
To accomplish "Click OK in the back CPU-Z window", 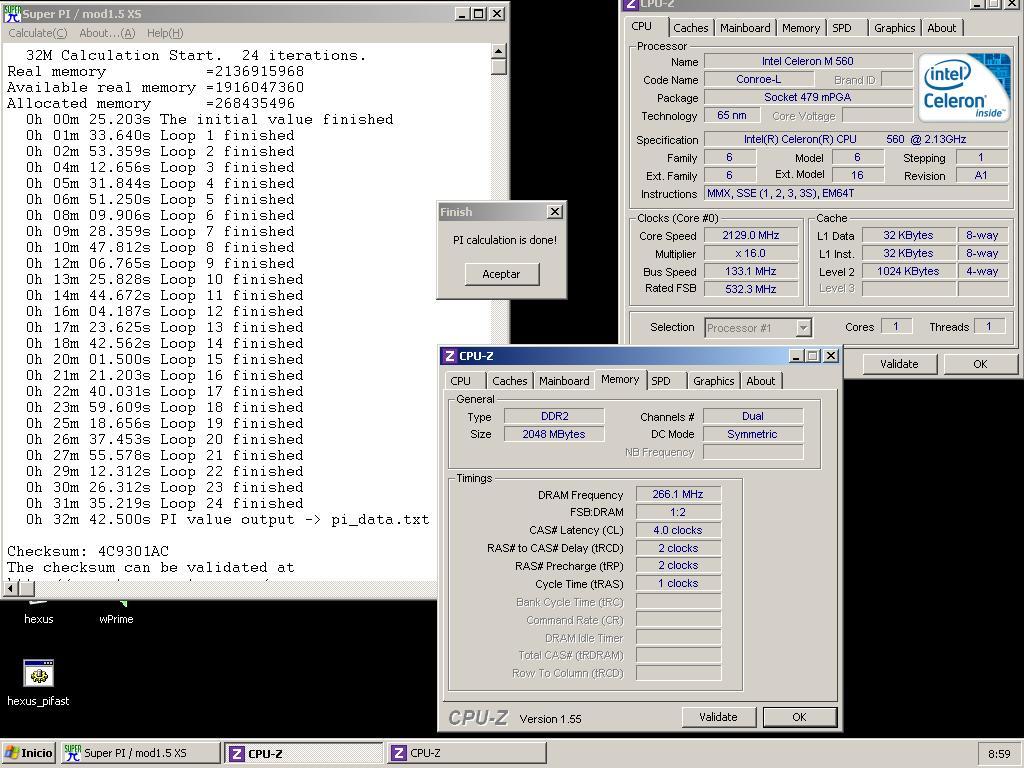I will tap(980, 364).
